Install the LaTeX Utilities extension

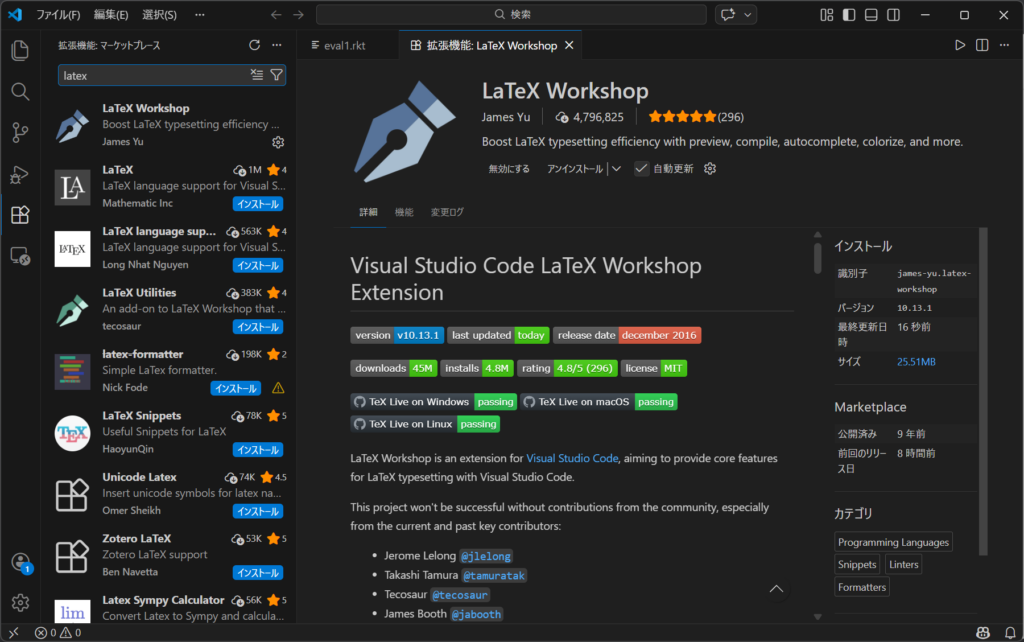[x=257, y=327]
